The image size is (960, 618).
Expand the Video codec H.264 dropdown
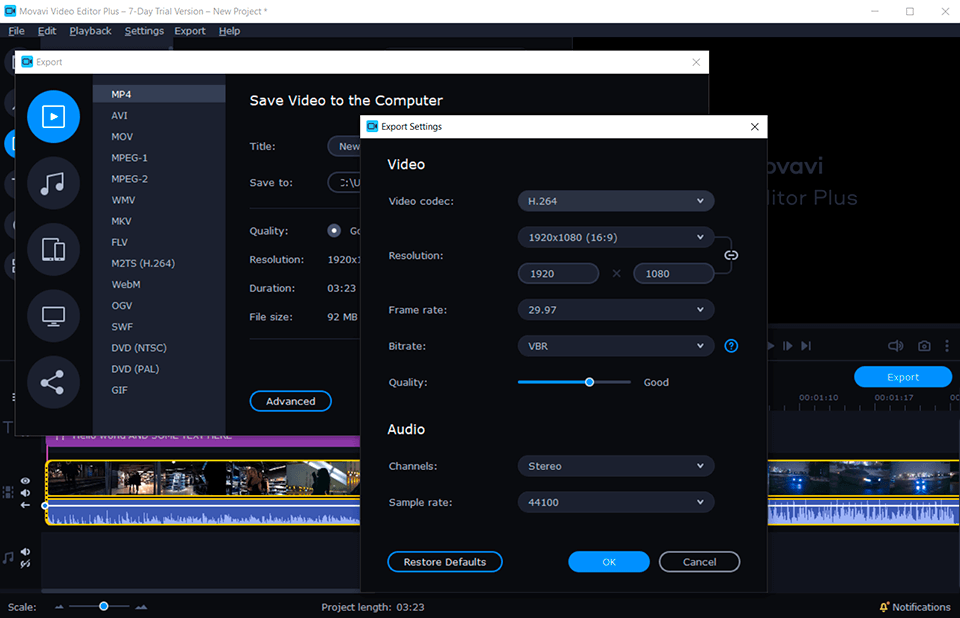tap(616, 201)
